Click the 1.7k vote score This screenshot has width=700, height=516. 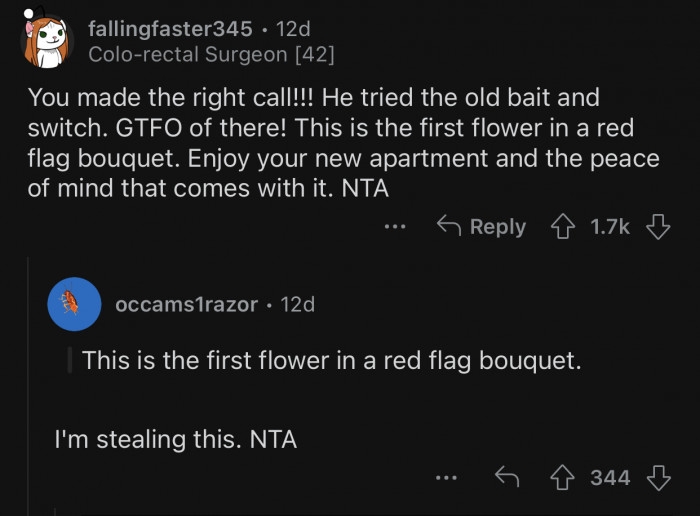click(610, 227)
